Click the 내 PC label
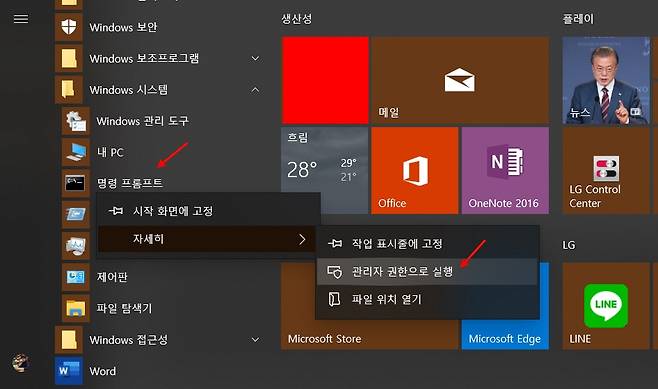This screenshot has width=658, height=389. [110, 152]
